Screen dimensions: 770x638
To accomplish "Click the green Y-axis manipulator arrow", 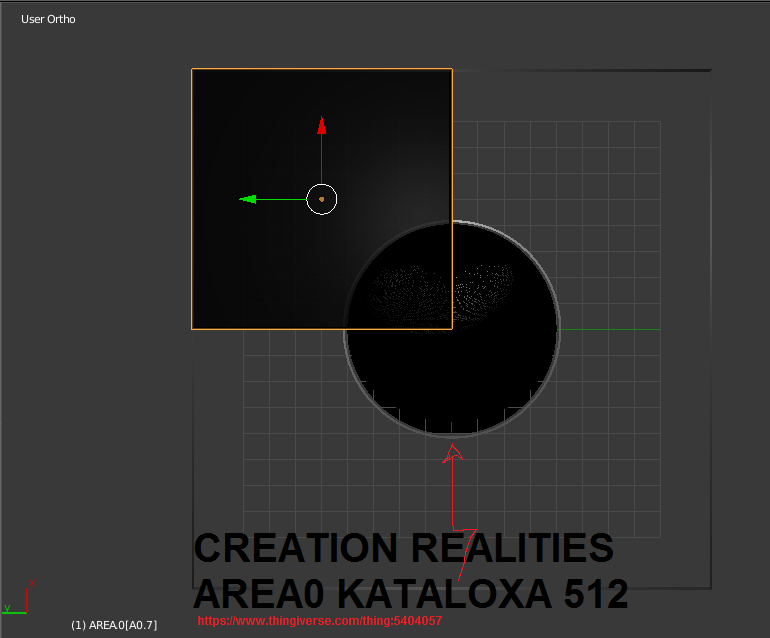I will point(248,199).
